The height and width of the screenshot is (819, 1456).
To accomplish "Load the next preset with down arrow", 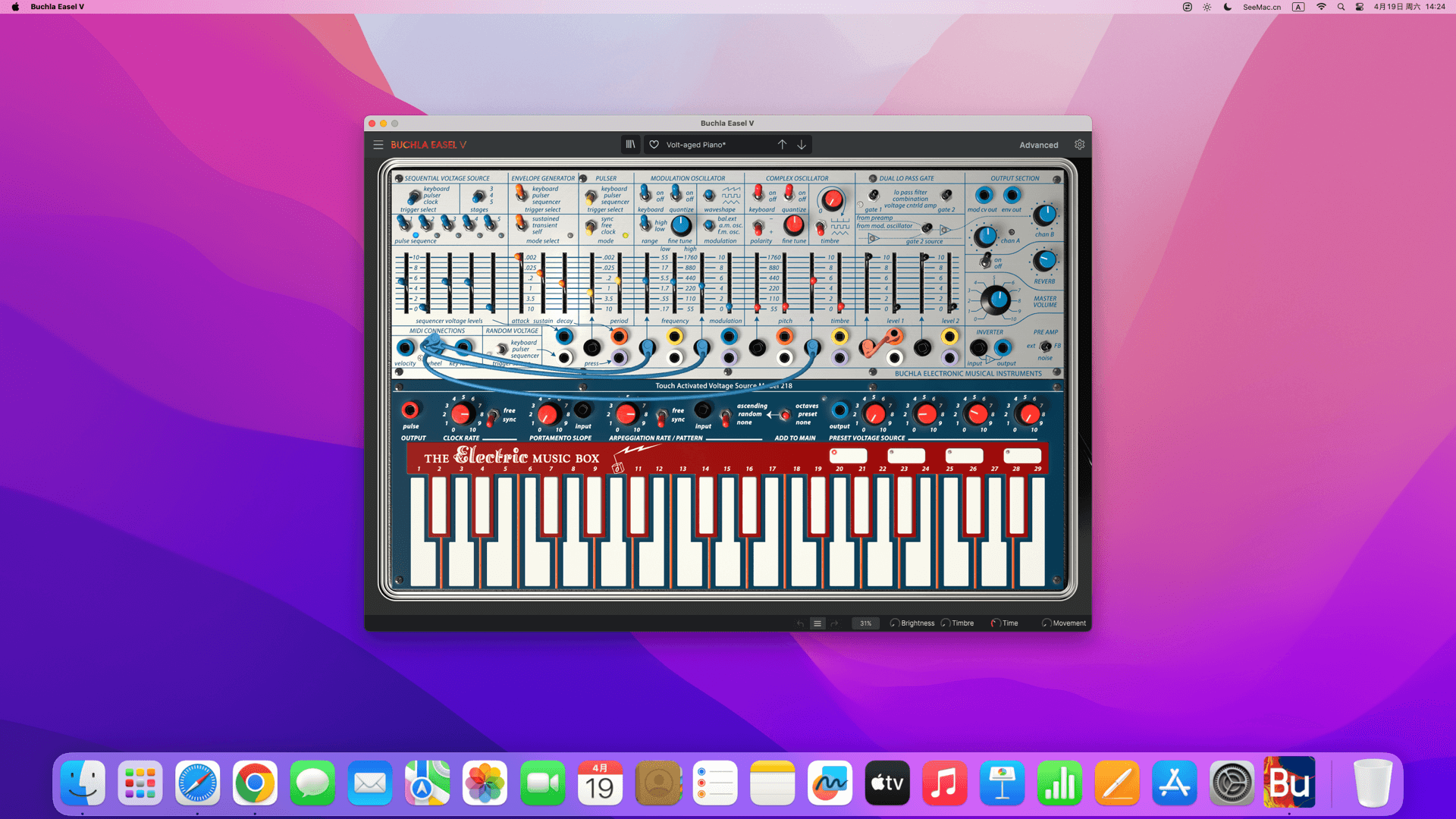I will [802, 144].
